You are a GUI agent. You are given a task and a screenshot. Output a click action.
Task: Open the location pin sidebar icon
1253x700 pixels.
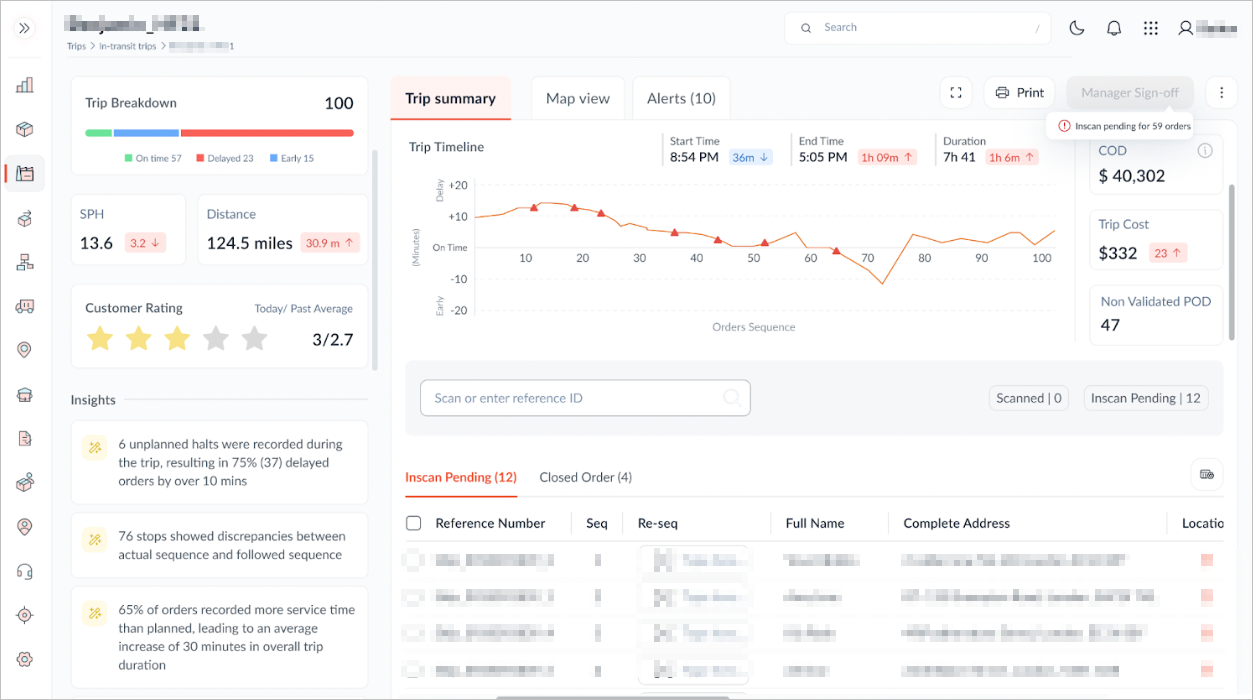tap(25, 350)
